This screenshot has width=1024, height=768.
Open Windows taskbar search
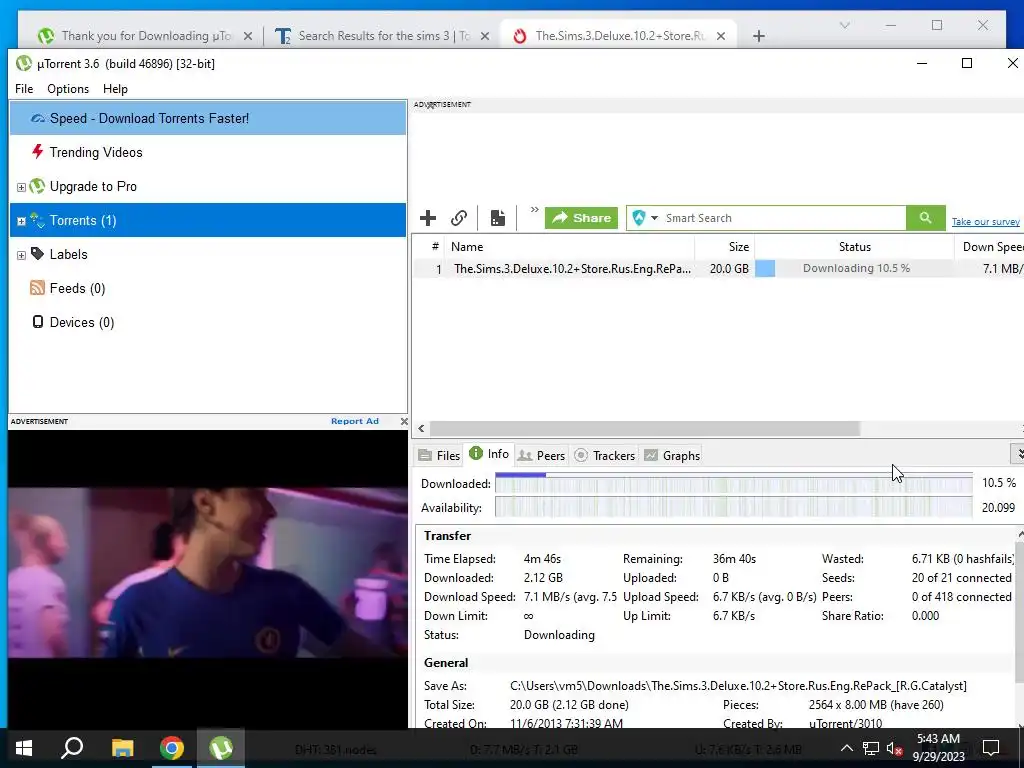point(72,748)
